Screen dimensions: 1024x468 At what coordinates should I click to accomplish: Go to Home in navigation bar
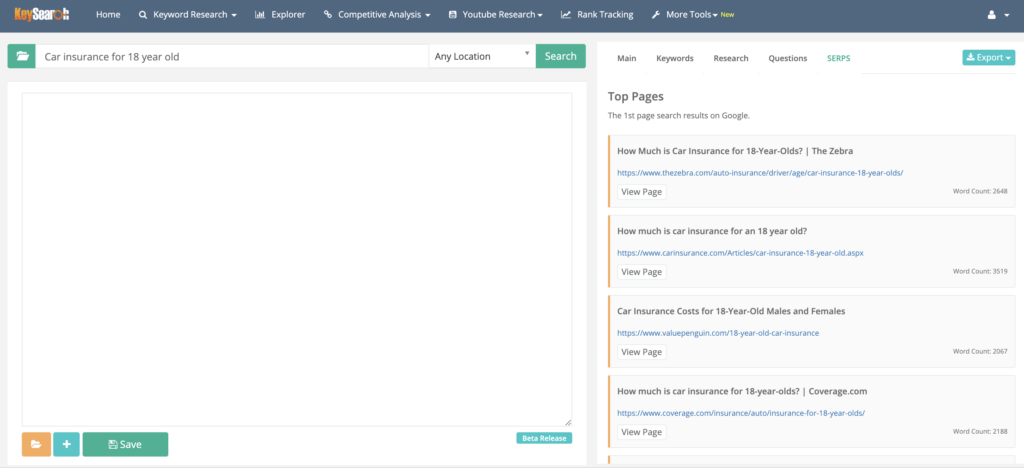[x=108, y=14]
